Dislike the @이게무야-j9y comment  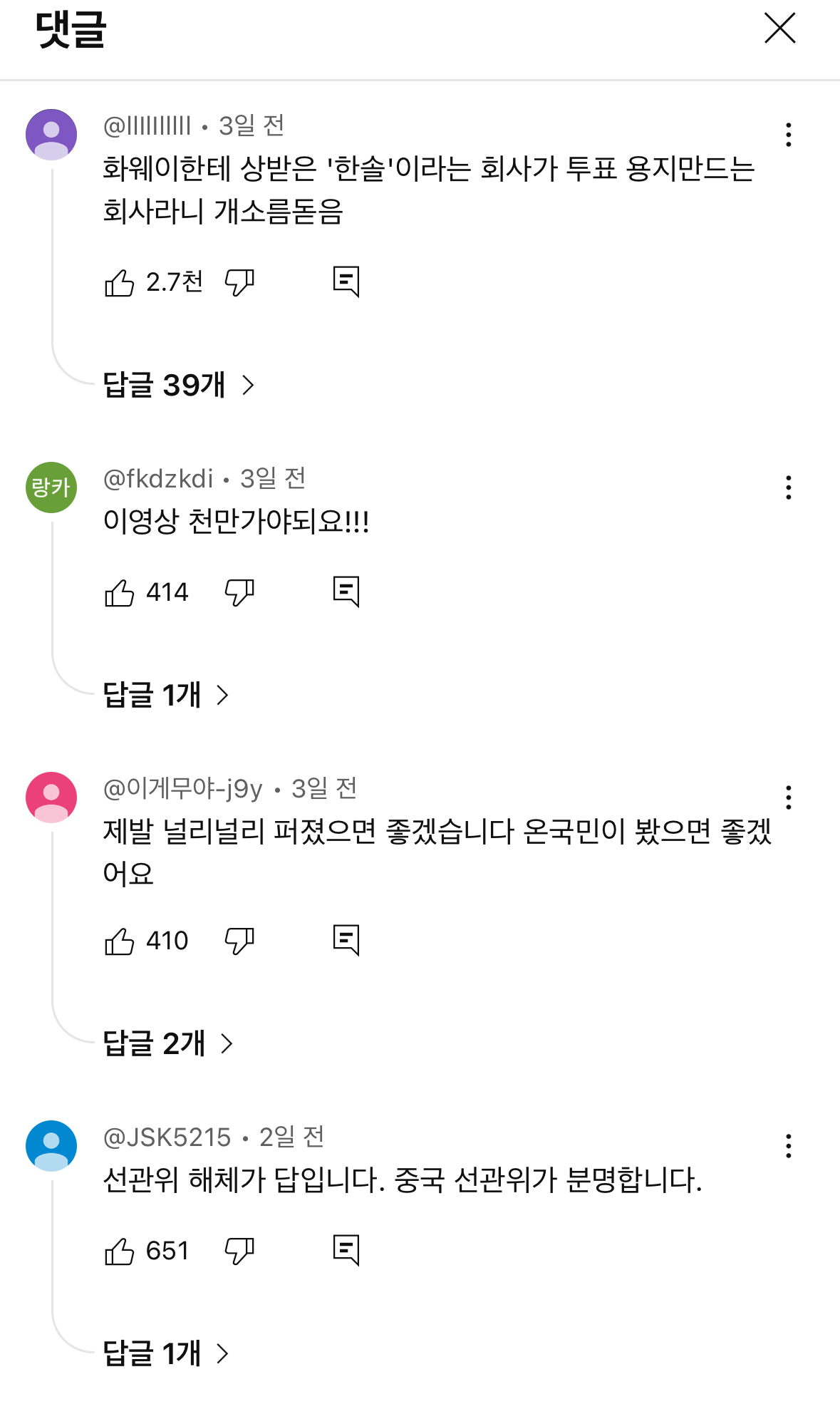pyautogui.click(x=239, y=941)
